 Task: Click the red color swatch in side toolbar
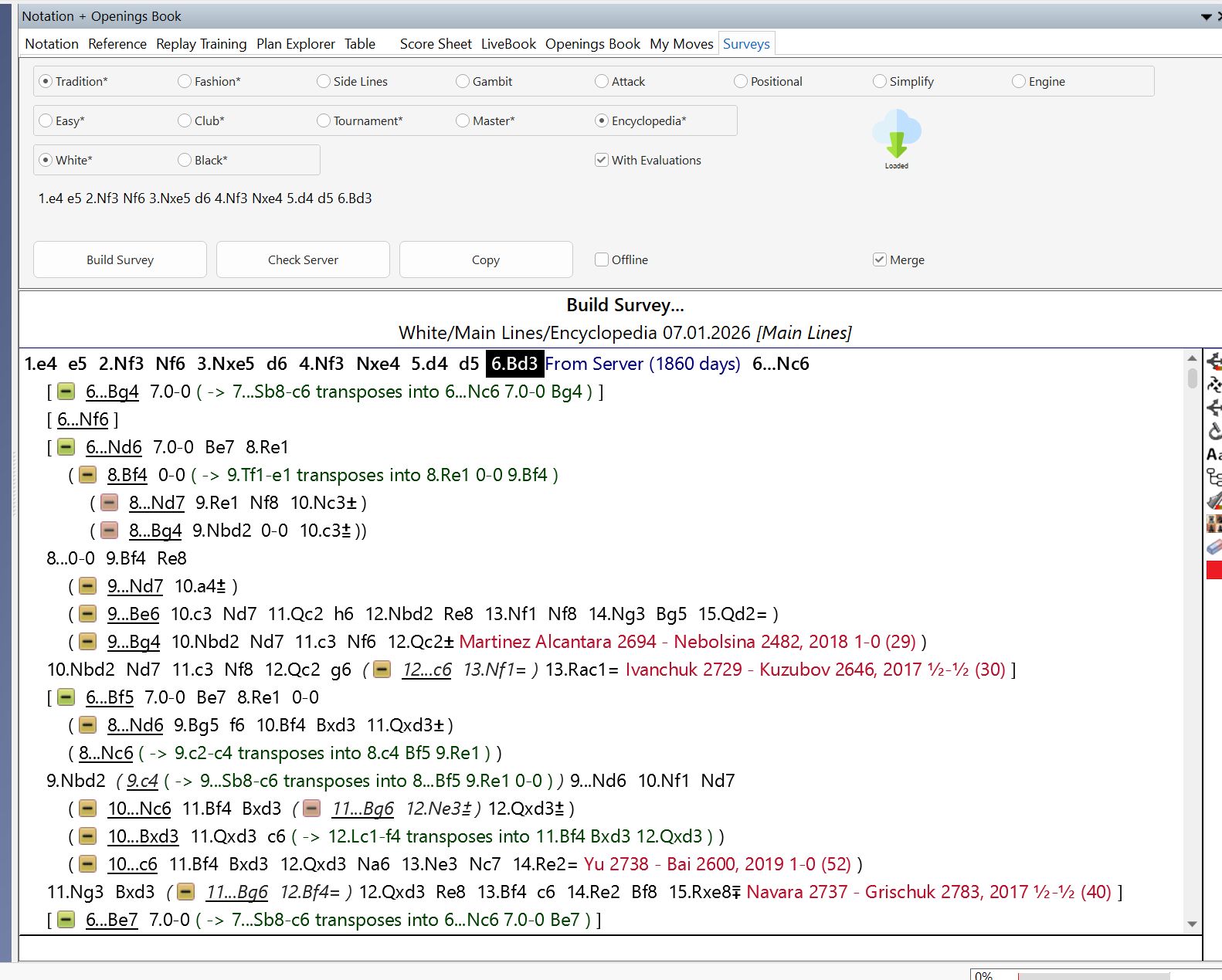click(x=1214, y=570)
